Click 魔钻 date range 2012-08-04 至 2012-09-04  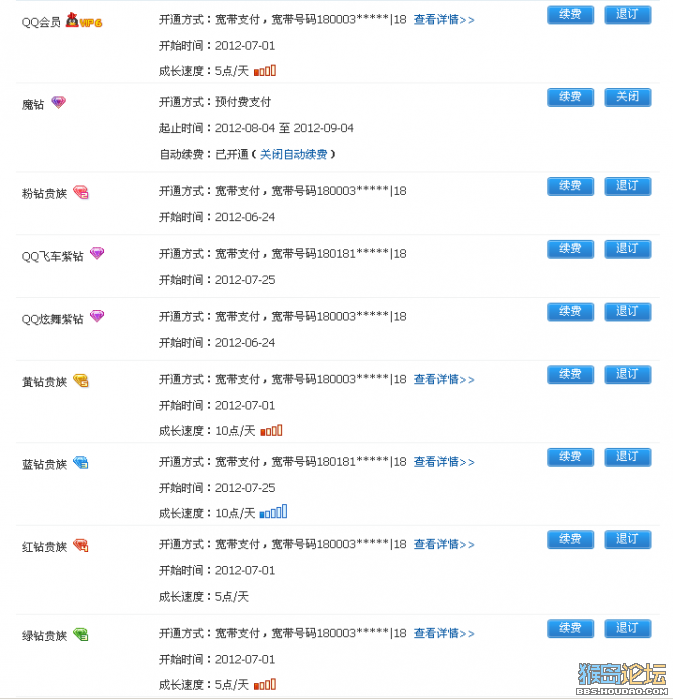pyautogui.click(x=284, y=128)
